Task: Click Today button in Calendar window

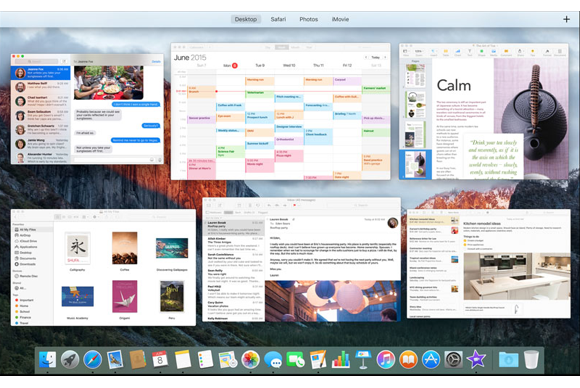Action: 375,57
